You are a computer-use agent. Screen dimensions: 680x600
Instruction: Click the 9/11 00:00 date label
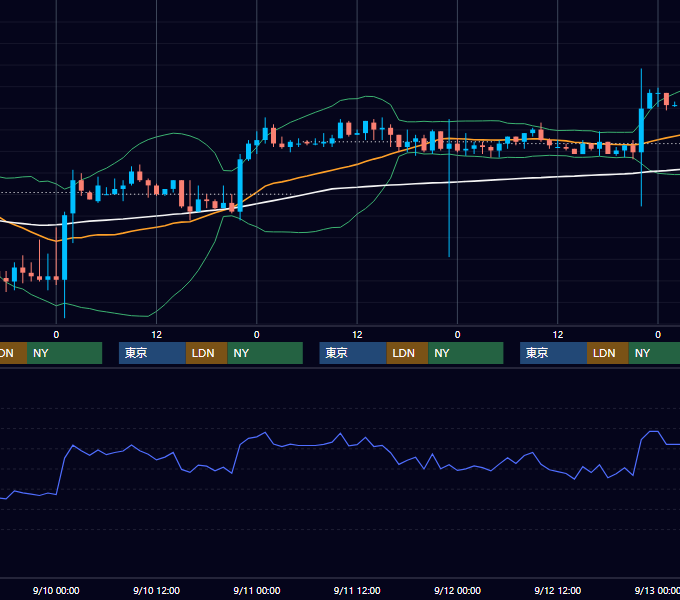tap(257, 590)
